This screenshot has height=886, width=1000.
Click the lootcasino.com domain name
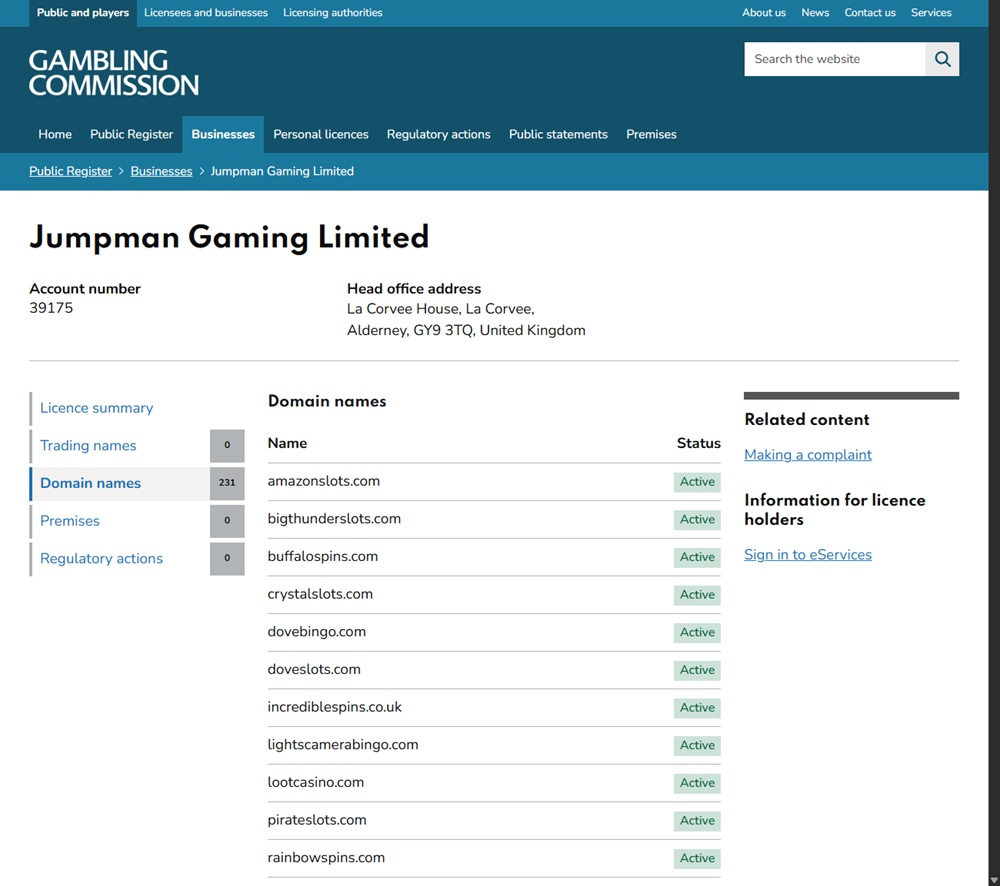tap(316, 782)
